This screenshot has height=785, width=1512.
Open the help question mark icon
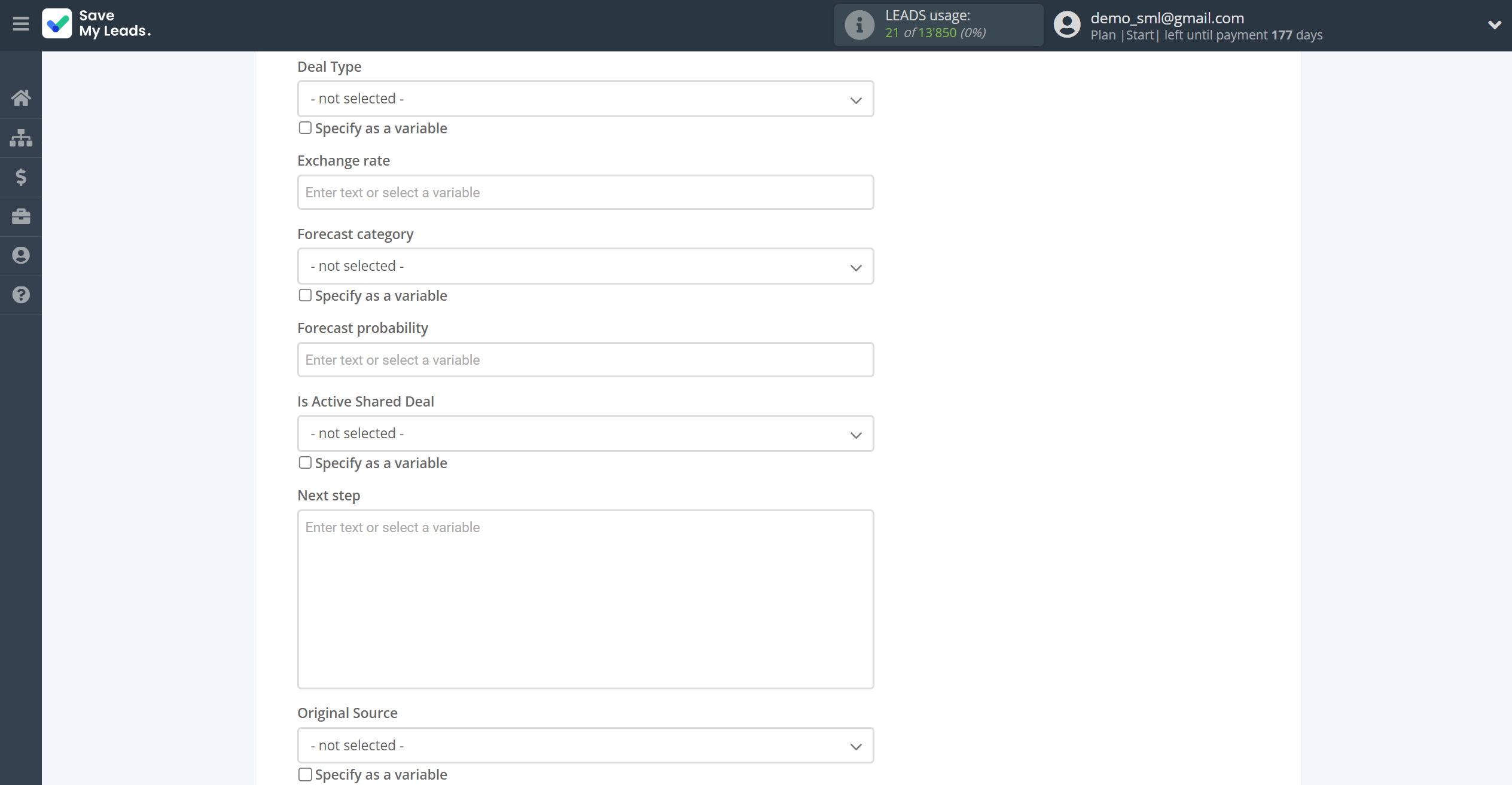tap(21, 295)
